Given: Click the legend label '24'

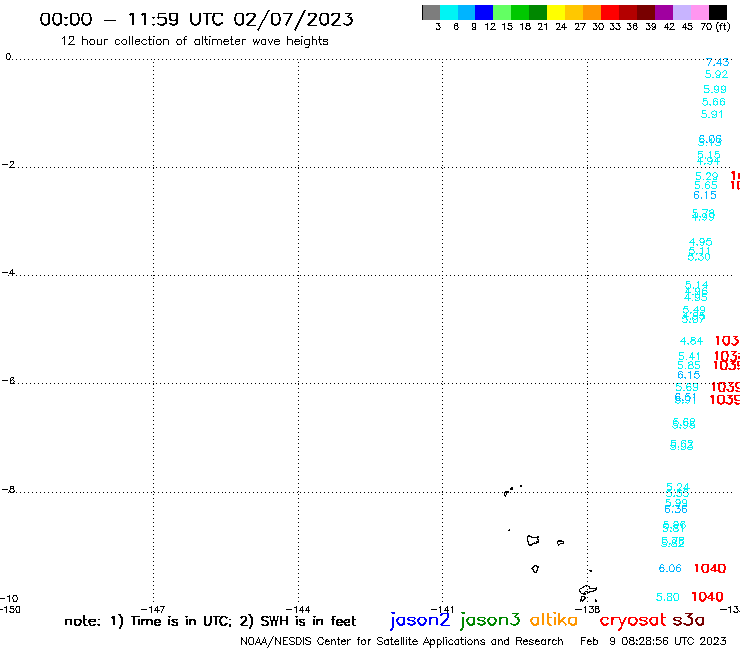Looking at the screenshot, I should click(561, 27).
